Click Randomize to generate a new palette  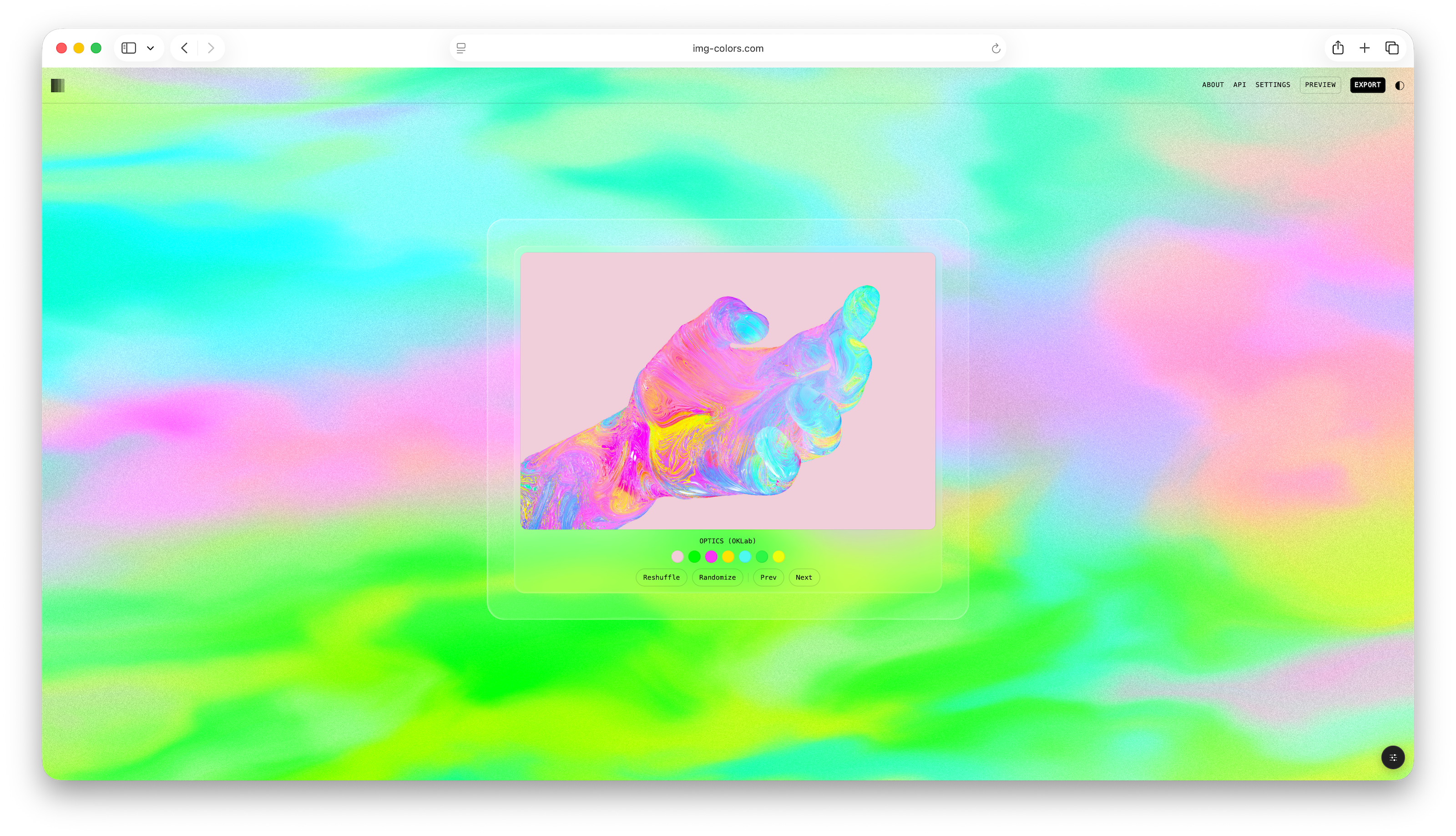pyautogui.click(x=718, y=577)
